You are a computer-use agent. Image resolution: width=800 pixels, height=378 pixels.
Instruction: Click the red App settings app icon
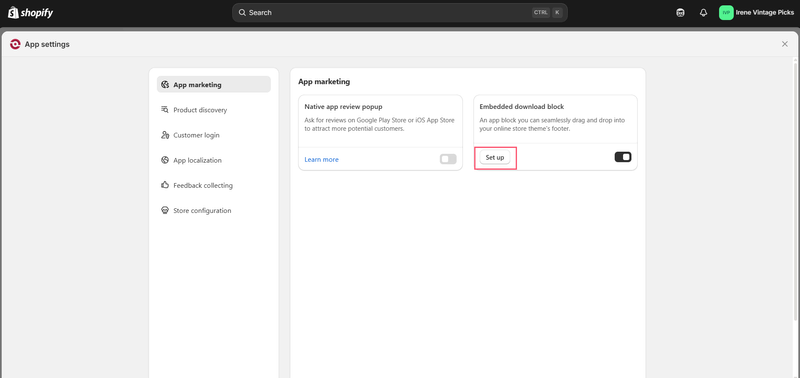pyautogui.click(x=15, y=44)
